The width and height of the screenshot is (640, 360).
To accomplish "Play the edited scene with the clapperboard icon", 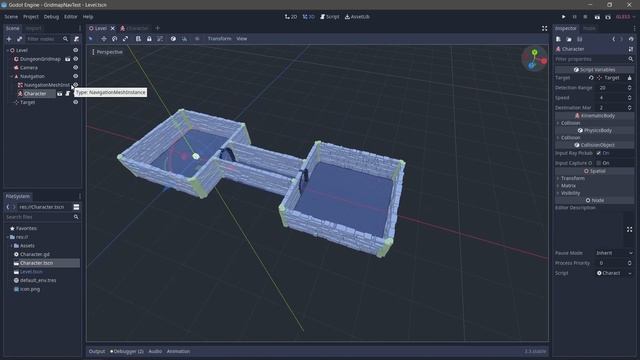I will point(597,17).
